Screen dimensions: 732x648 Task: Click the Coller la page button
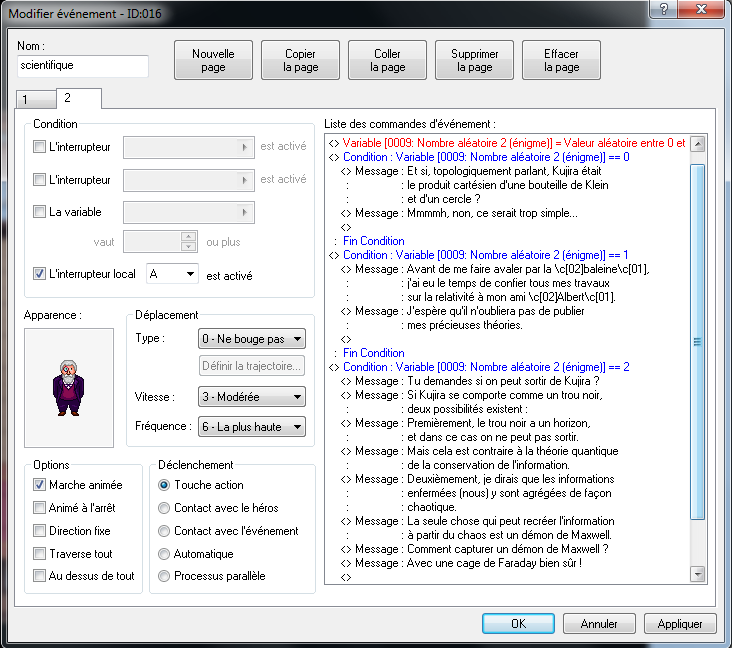click(387, 60)
